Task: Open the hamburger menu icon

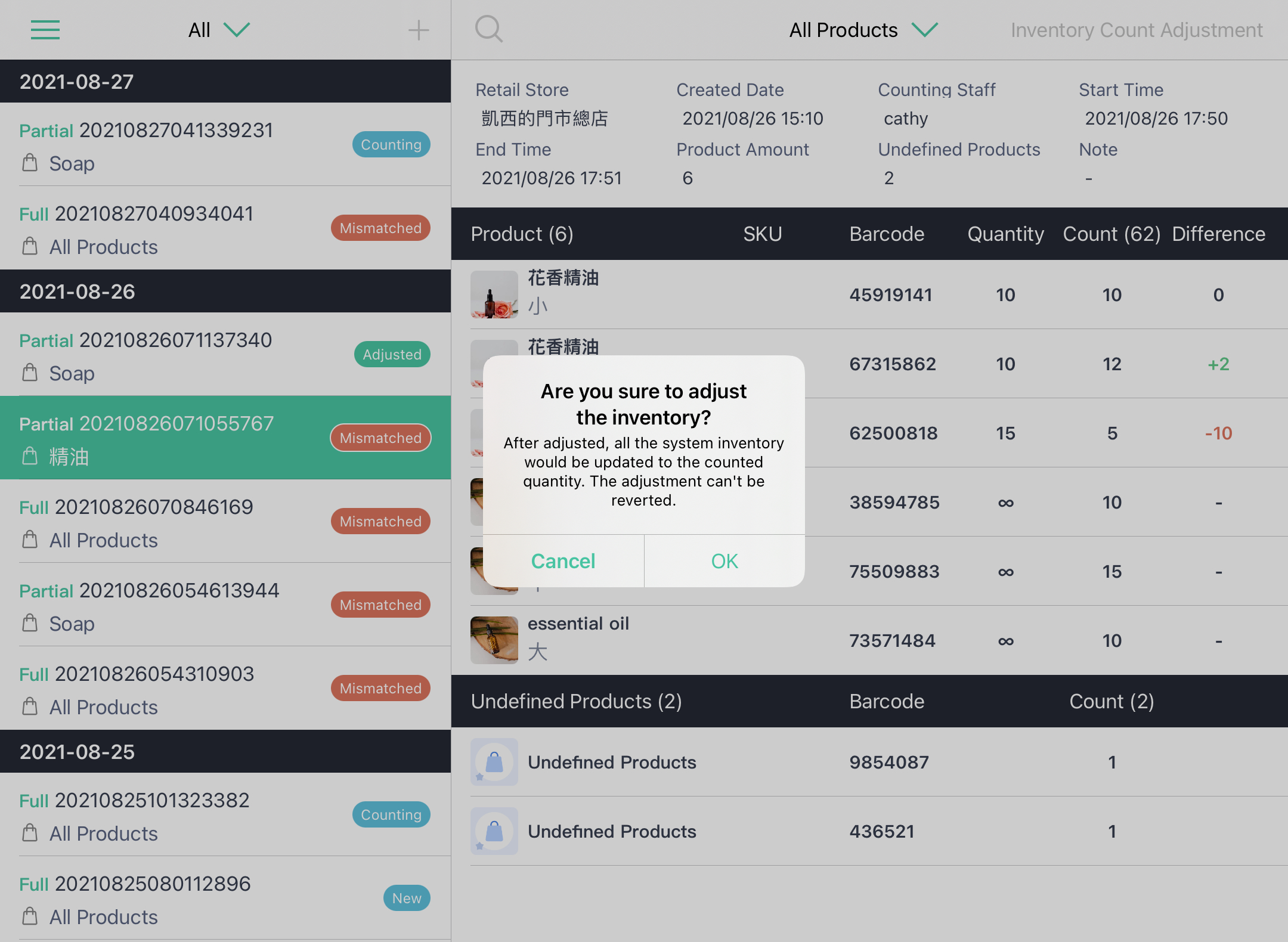Action: coord(45,30)
